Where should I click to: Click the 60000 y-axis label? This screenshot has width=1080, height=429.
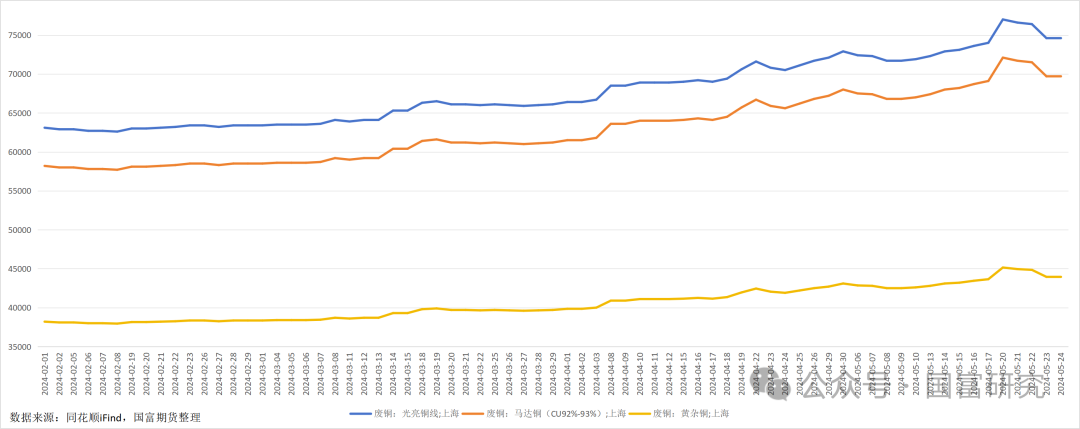(19, 152)
